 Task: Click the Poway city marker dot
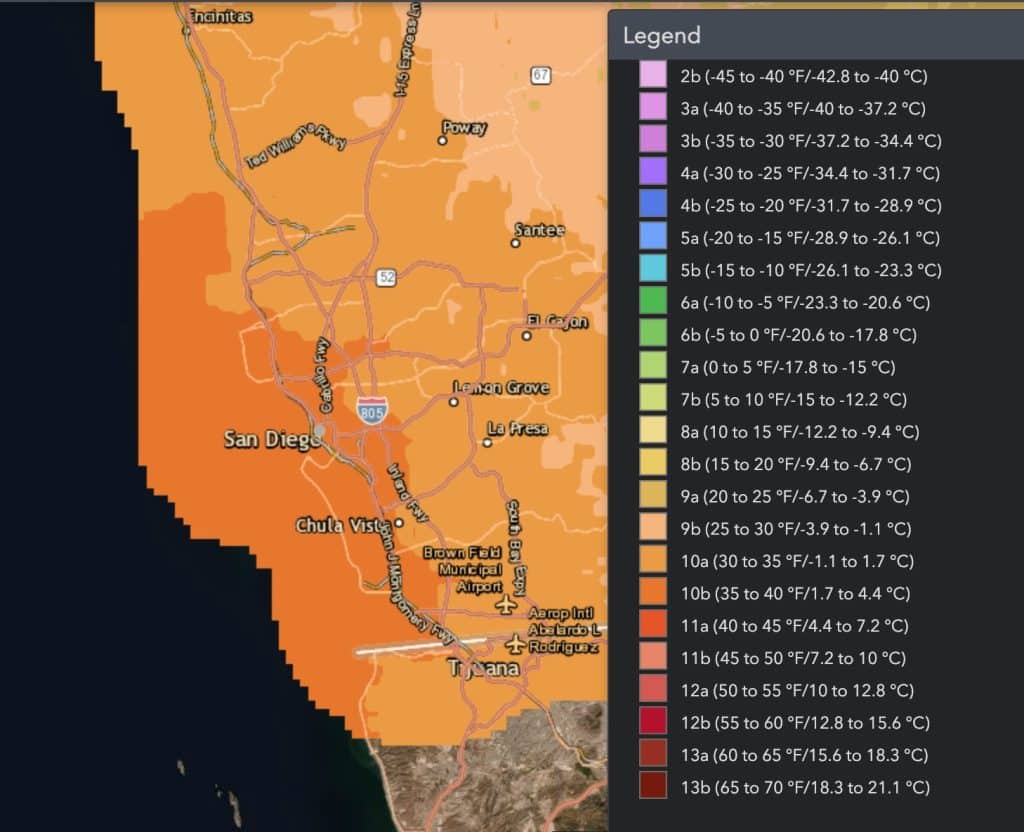[x=442, y=140]
